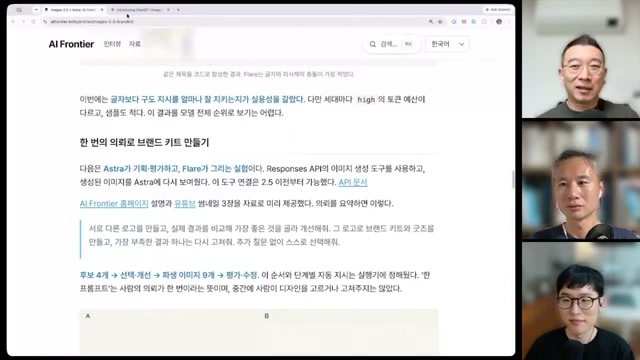Click the image label B

coord(267,316)
